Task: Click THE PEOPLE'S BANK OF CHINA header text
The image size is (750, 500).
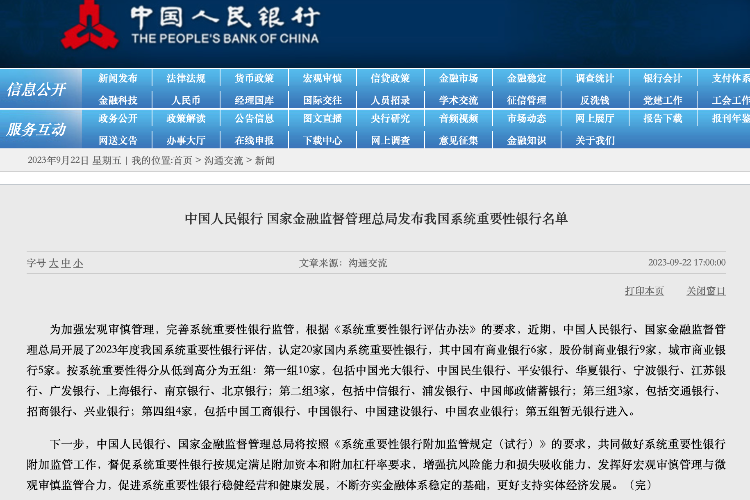Action: tap(225, 39)
